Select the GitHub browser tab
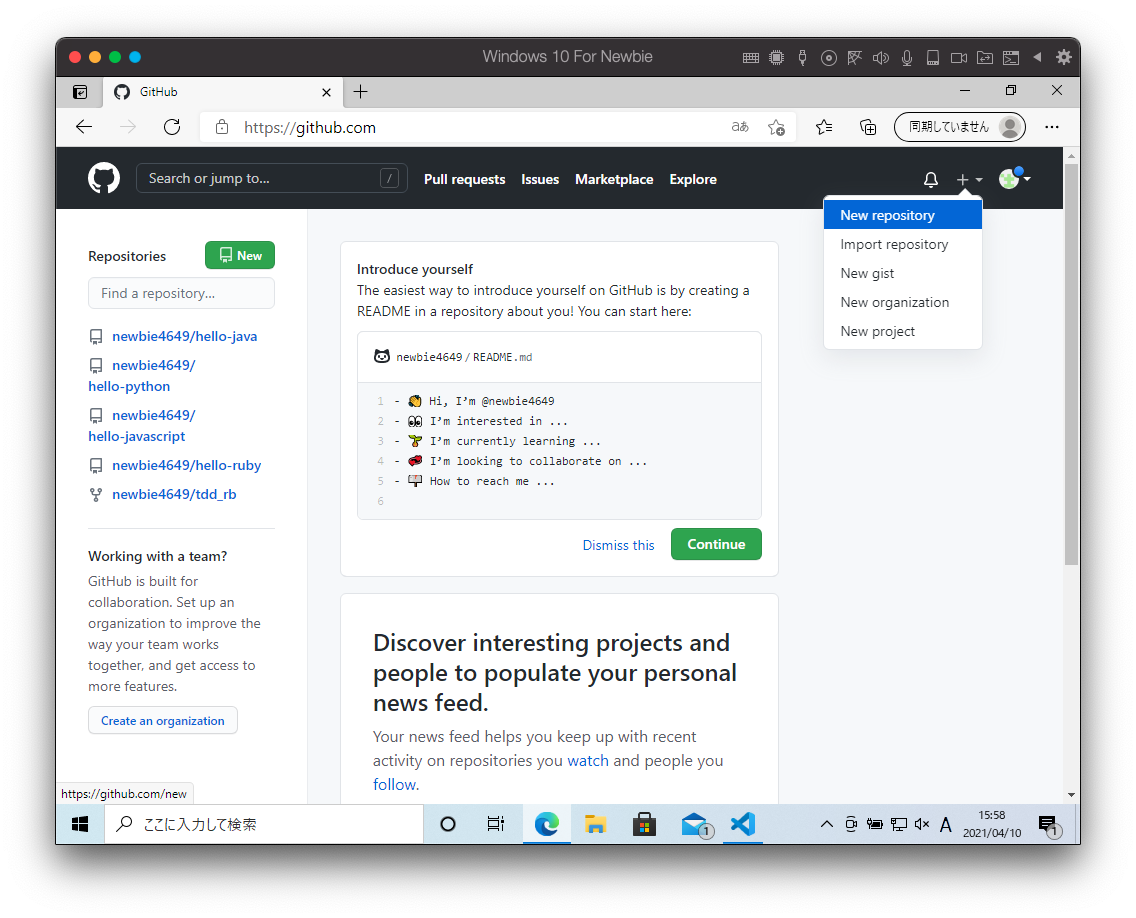 click(222, 92)
